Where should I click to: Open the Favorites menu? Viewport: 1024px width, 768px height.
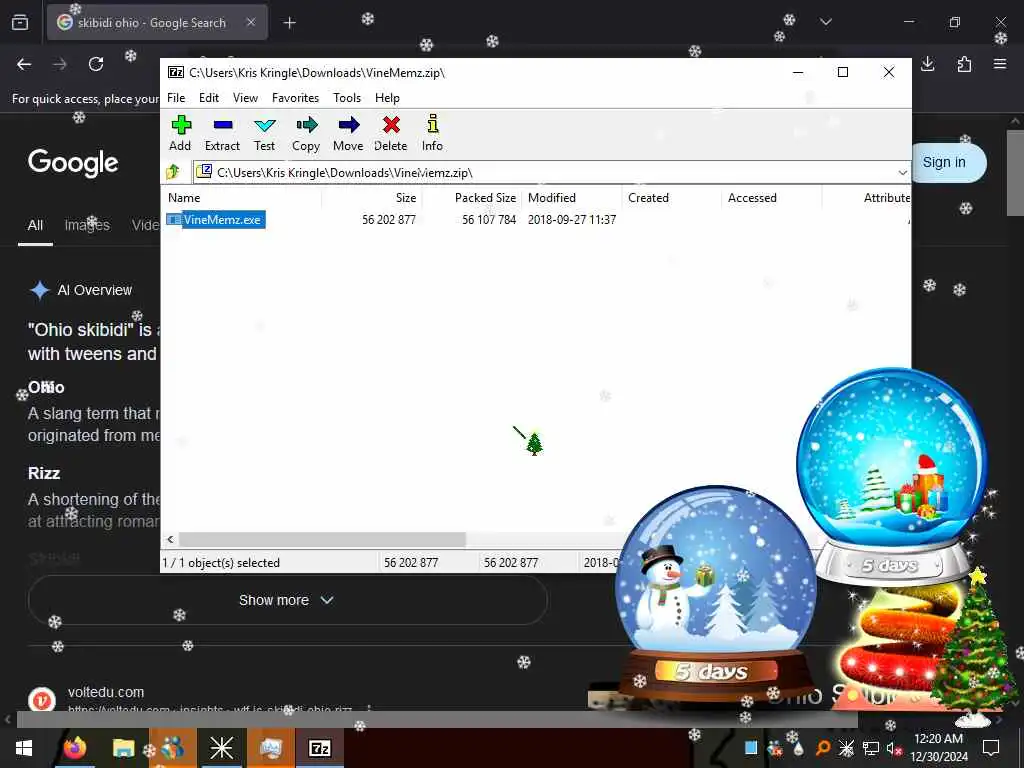pos(295,98)
